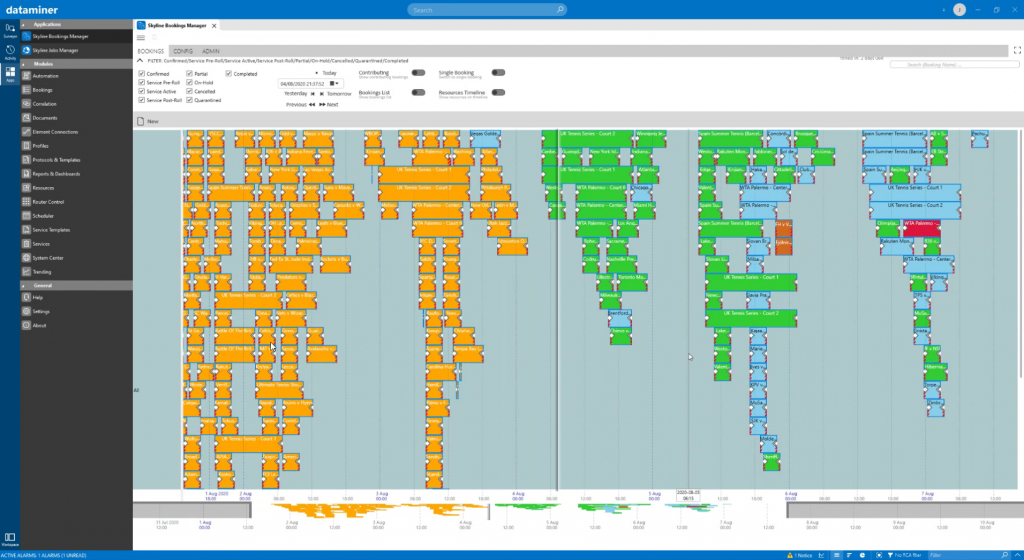Uncheck the Quarantined filter checkbox
The width and height of the screenshot is (1024, 560).
(188, 100)
